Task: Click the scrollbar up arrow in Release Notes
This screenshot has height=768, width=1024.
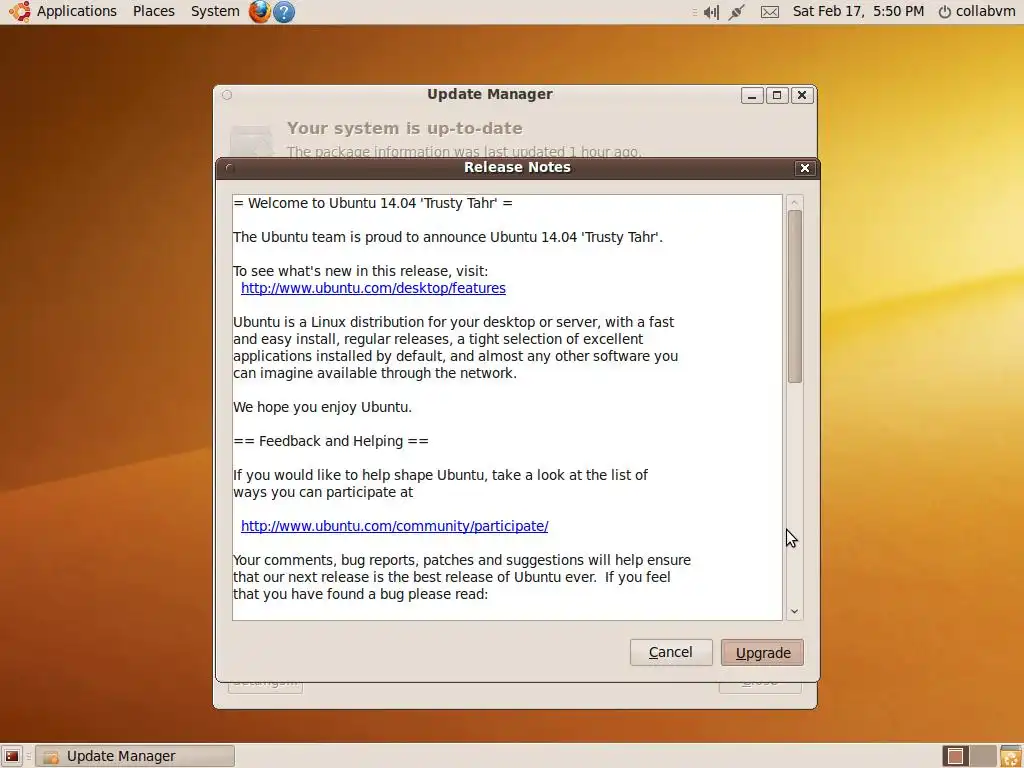Action: click(x=794, y=202)
